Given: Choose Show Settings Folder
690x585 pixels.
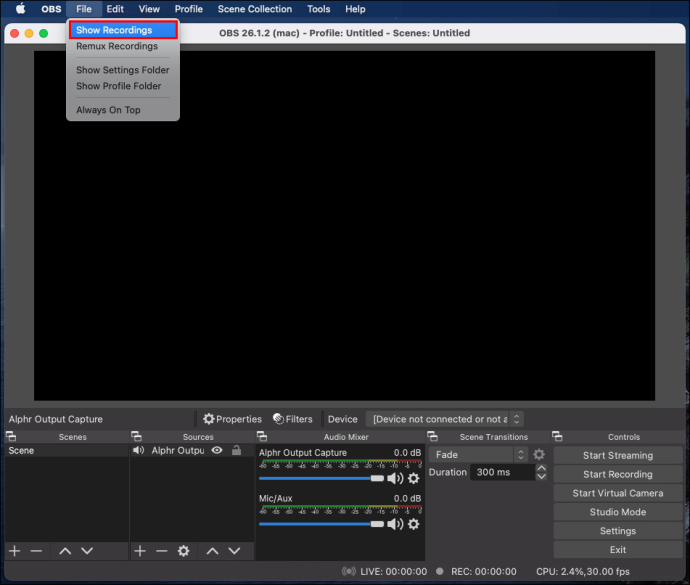Looking at the screenshot, I should point(123,70).
